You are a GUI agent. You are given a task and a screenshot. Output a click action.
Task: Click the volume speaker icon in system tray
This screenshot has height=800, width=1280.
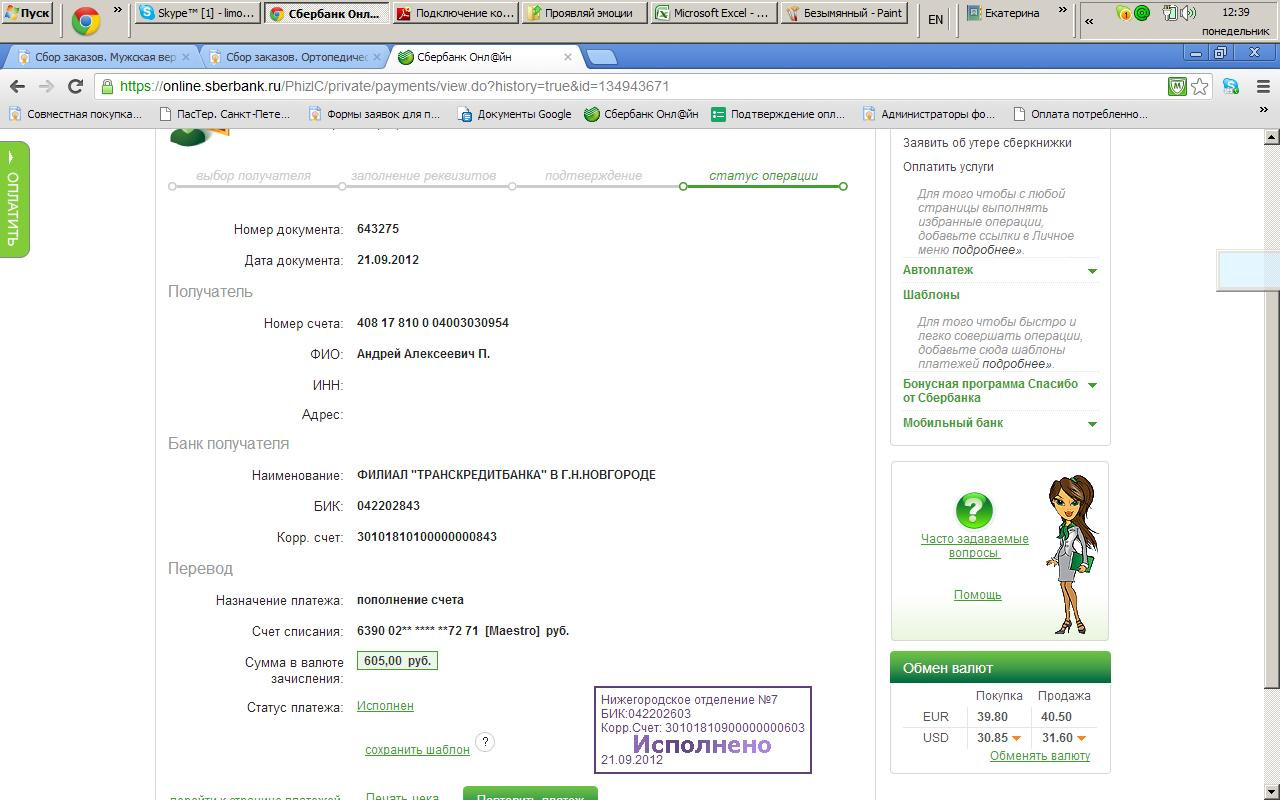tap(1187, 13)
